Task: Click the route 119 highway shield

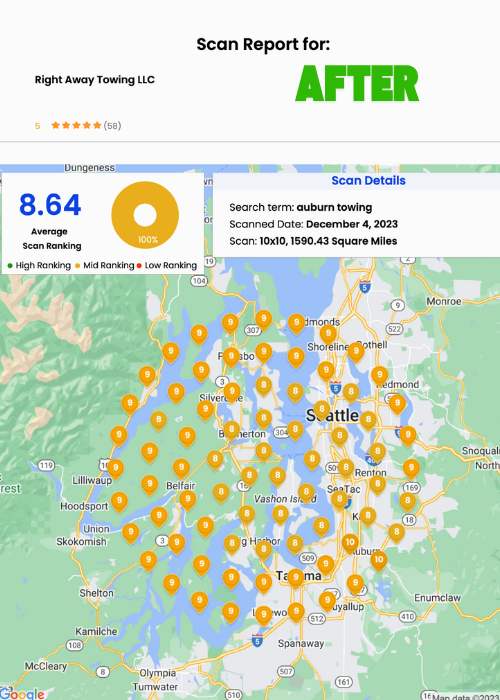Action: pyautogui.click(x=46, y=465)
